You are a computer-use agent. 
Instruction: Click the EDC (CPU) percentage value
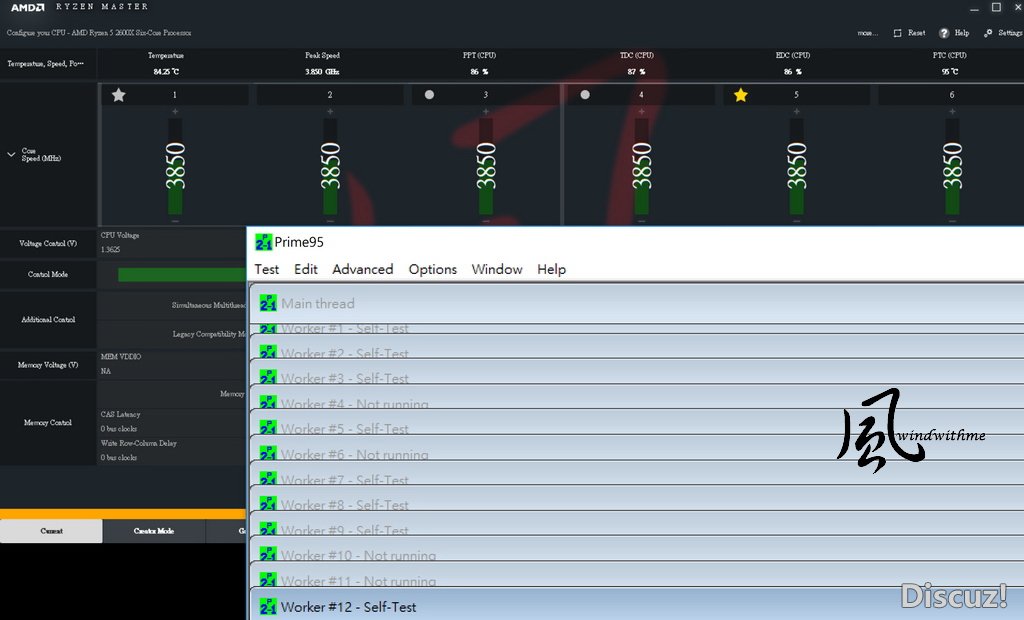(793, 72)
